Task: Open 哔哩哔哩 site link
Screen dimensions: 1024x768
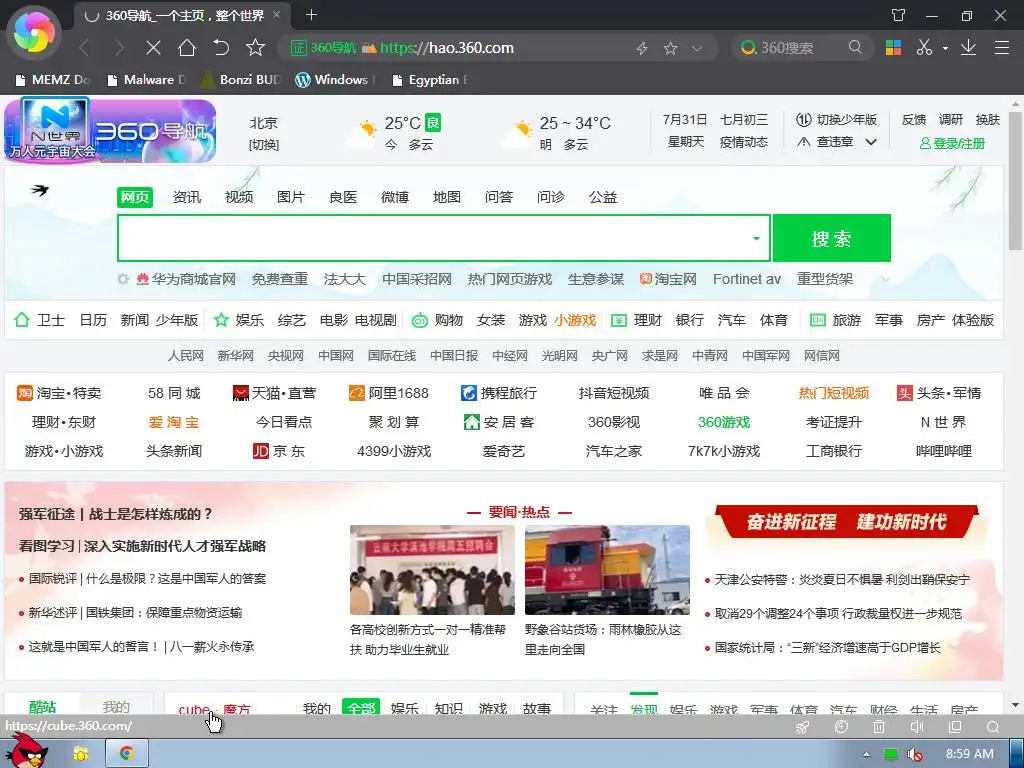Action: [x=944, y=451]
